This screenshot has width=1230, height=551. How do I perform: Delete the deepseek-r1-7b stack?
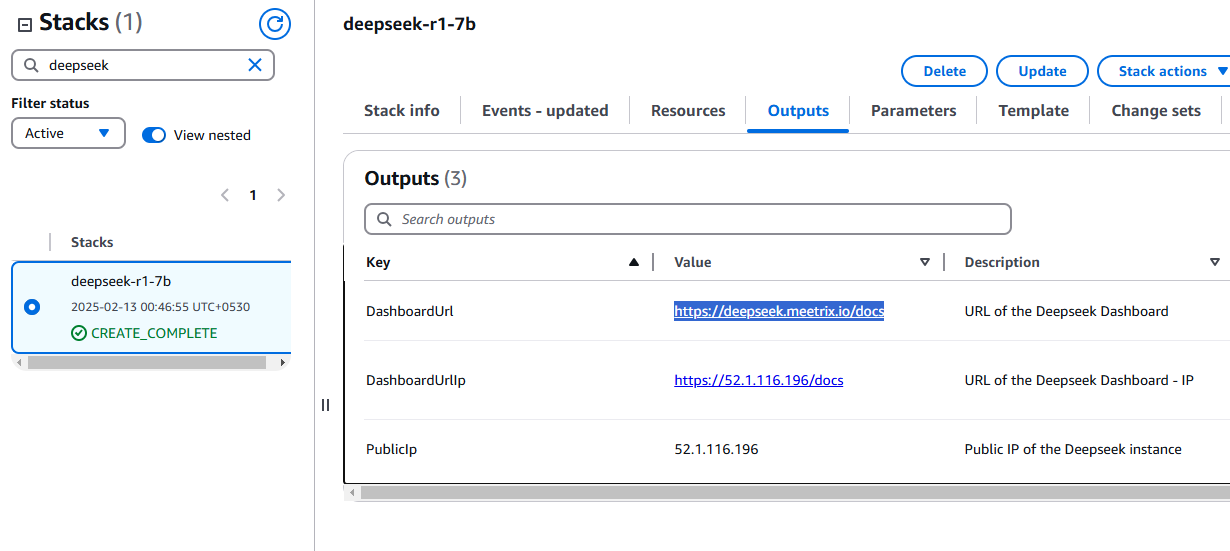(945, 71)
